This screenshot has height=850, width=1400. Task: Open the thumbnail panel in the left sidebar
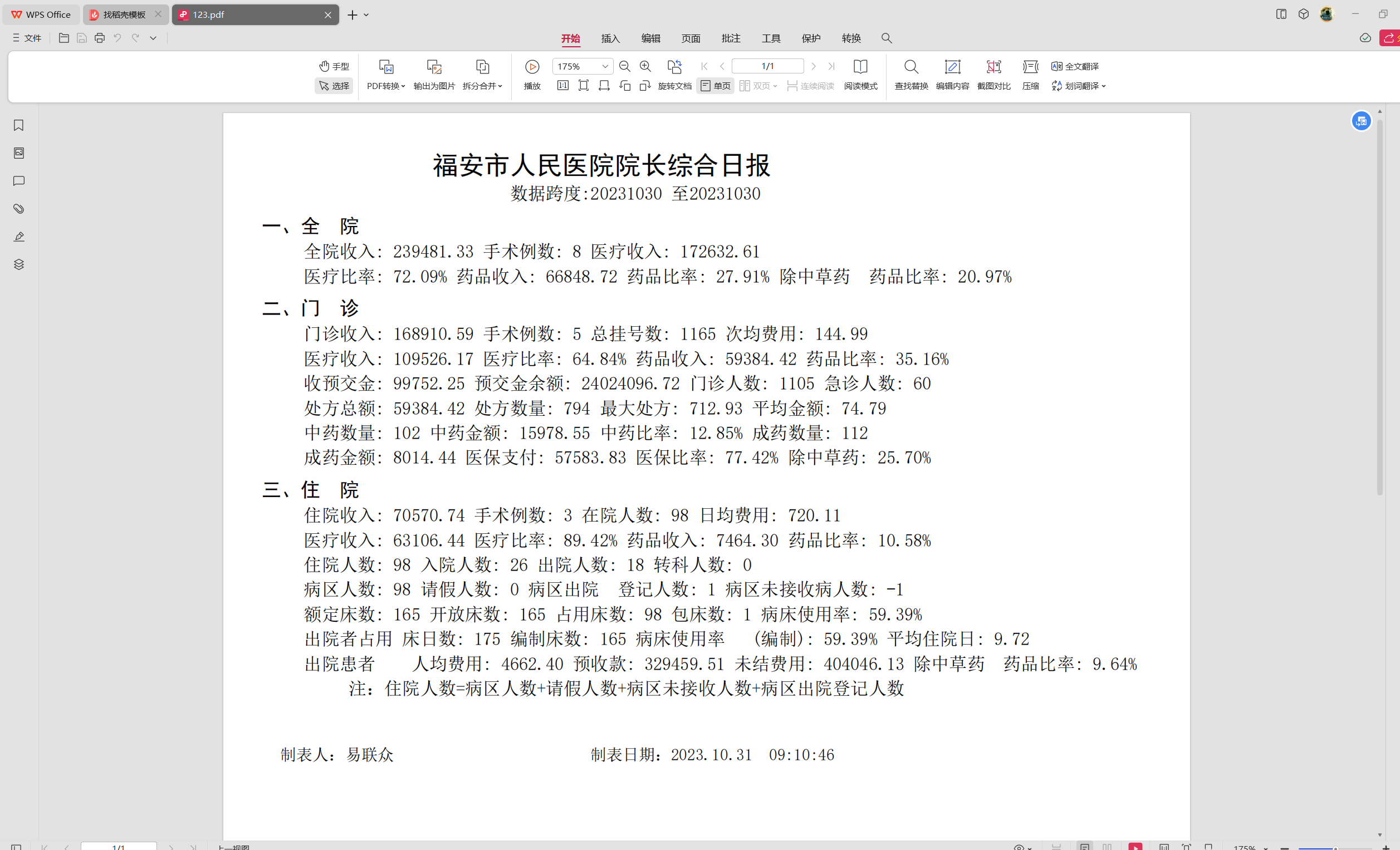[19, 153]
